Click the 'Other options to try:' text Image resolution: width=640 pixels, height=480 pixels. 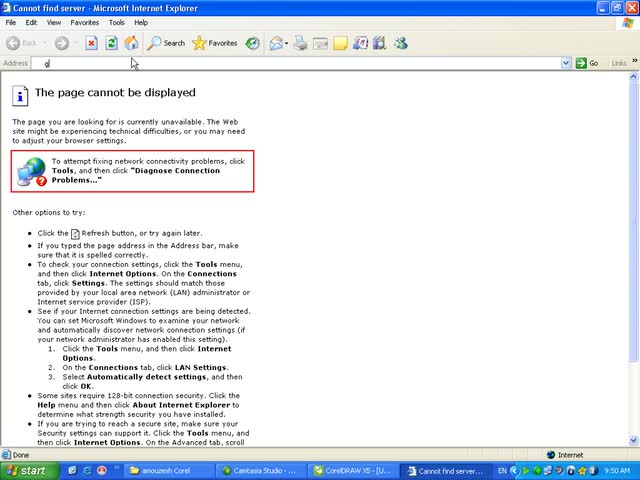click(x=49, y=213)
